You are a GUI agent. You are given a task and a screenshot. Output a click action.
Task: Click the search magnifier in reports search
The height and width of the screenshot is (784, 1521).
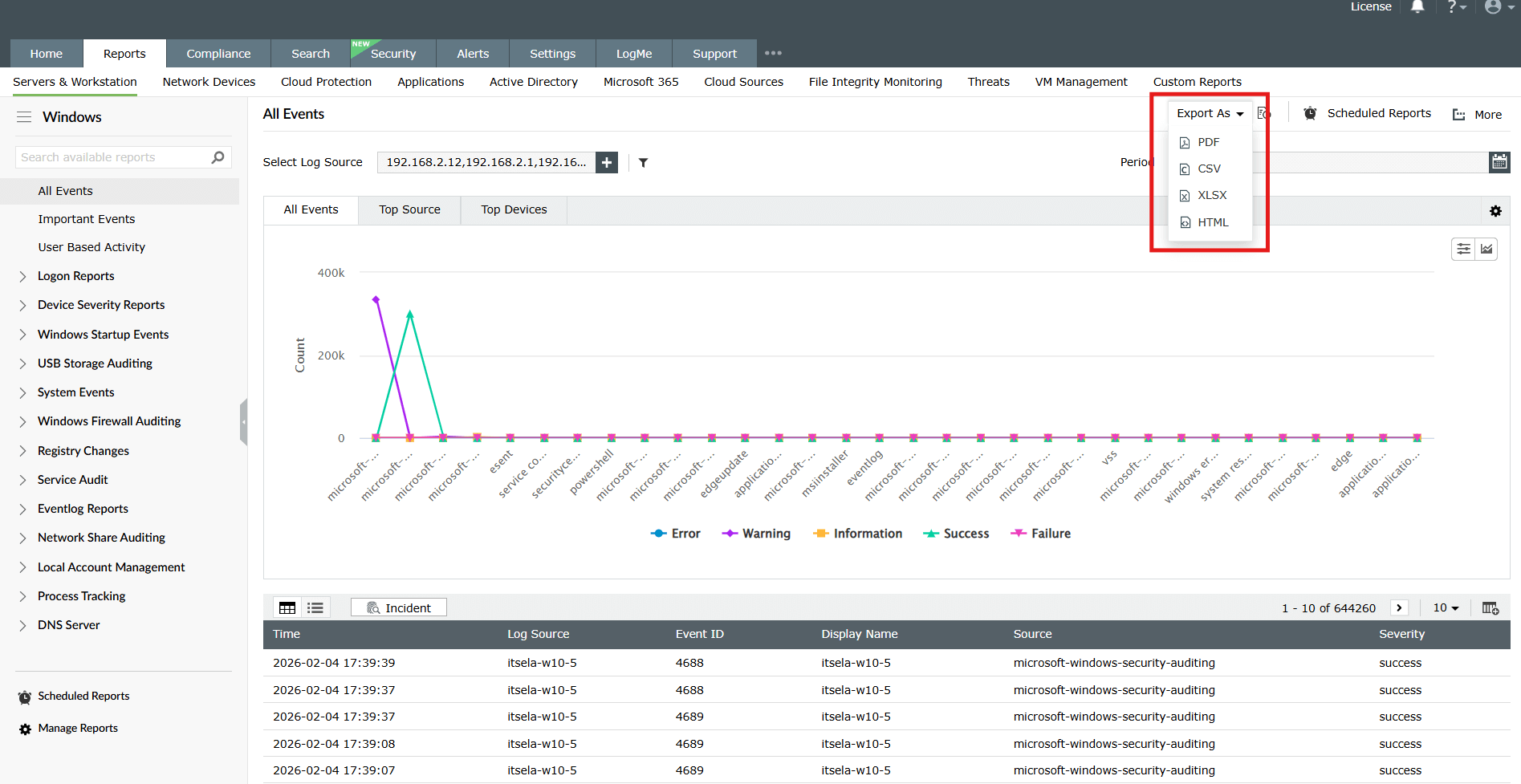click(218, 157)
